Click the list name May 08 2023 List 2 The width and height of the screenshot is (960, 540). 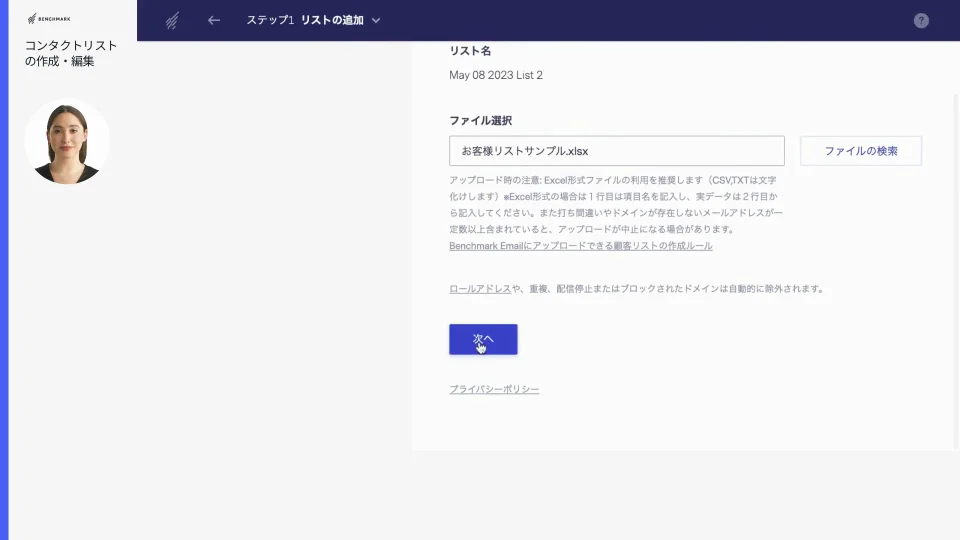496,75
